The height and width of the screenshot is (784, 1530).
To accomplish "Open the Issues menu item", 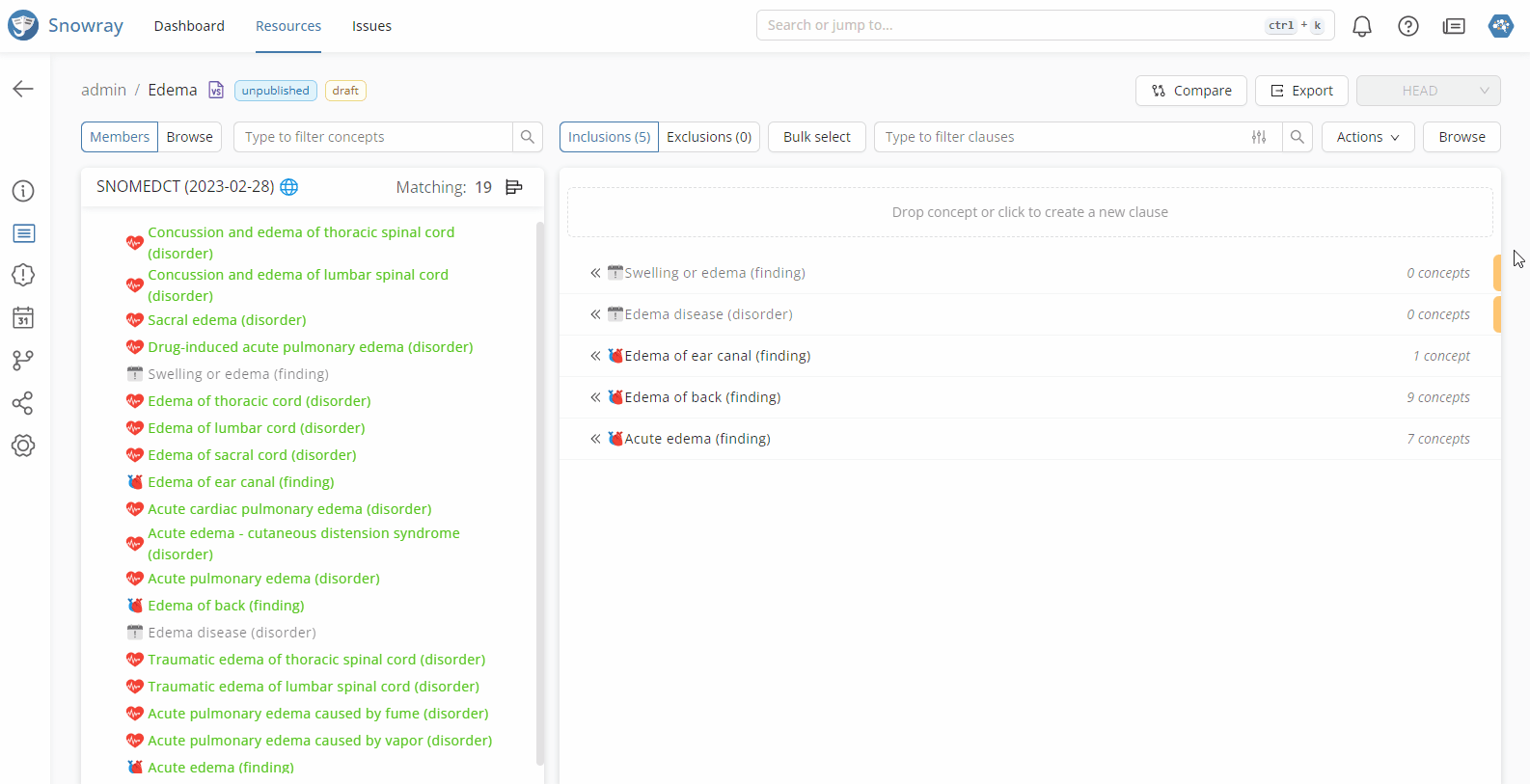I will click(x=371, y=26).
